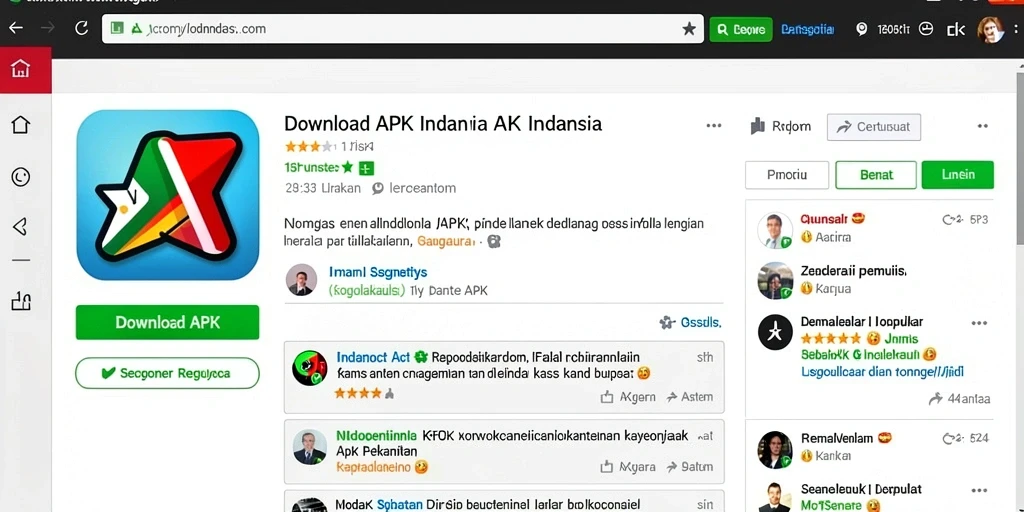Share the Indanoct Act review (Astem)
This screenshot has width=1024, height=512.
click(690, 397)
